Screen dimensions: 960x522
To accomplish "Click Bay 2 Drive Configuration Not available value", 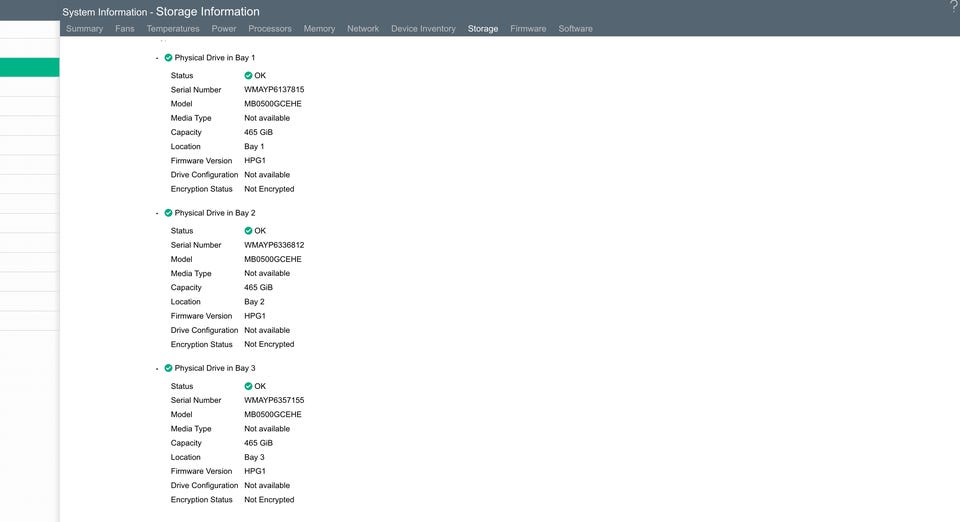I will click(x=267, y=330).
